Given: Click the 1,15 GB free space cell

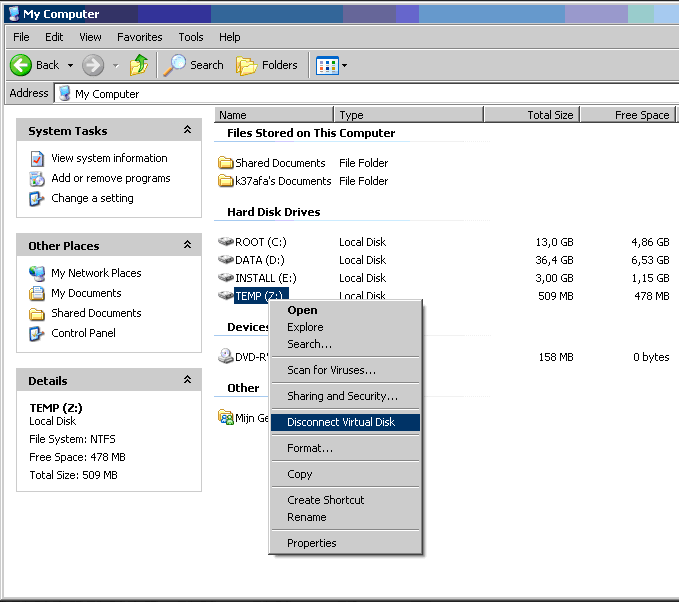Looking at the screenshot, I should tap(650, 278).
